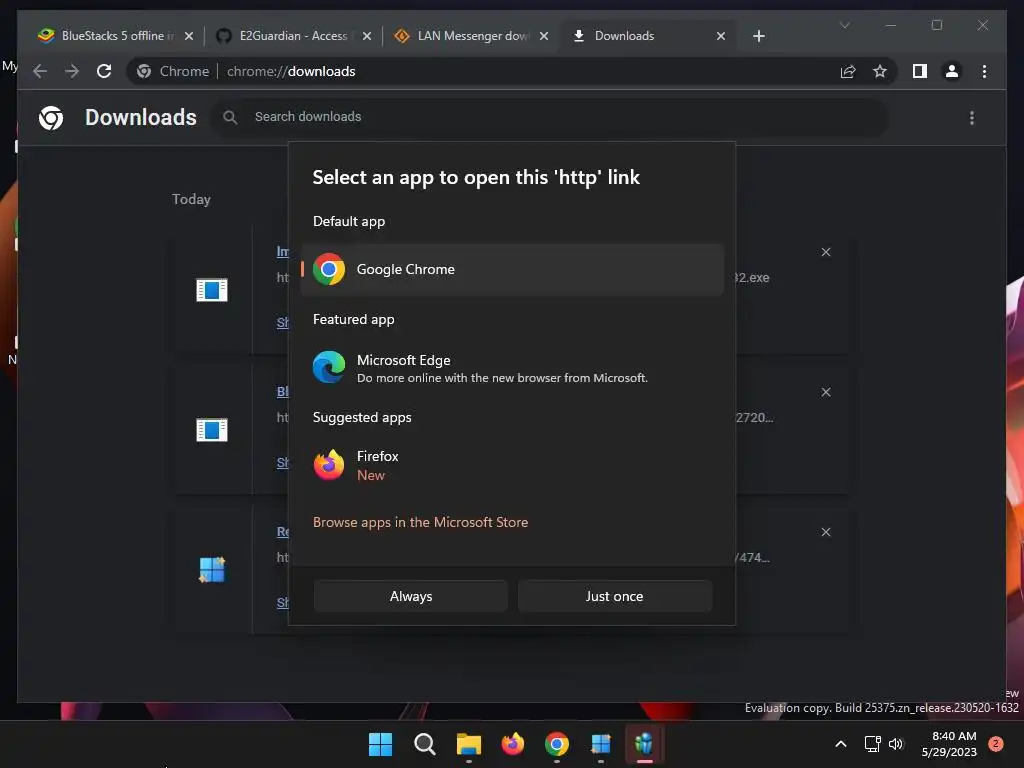This screenshot has height=768, width=1024.
Task: Open network status in system tray
Action: pyautogui.click(x=872, y=744)
